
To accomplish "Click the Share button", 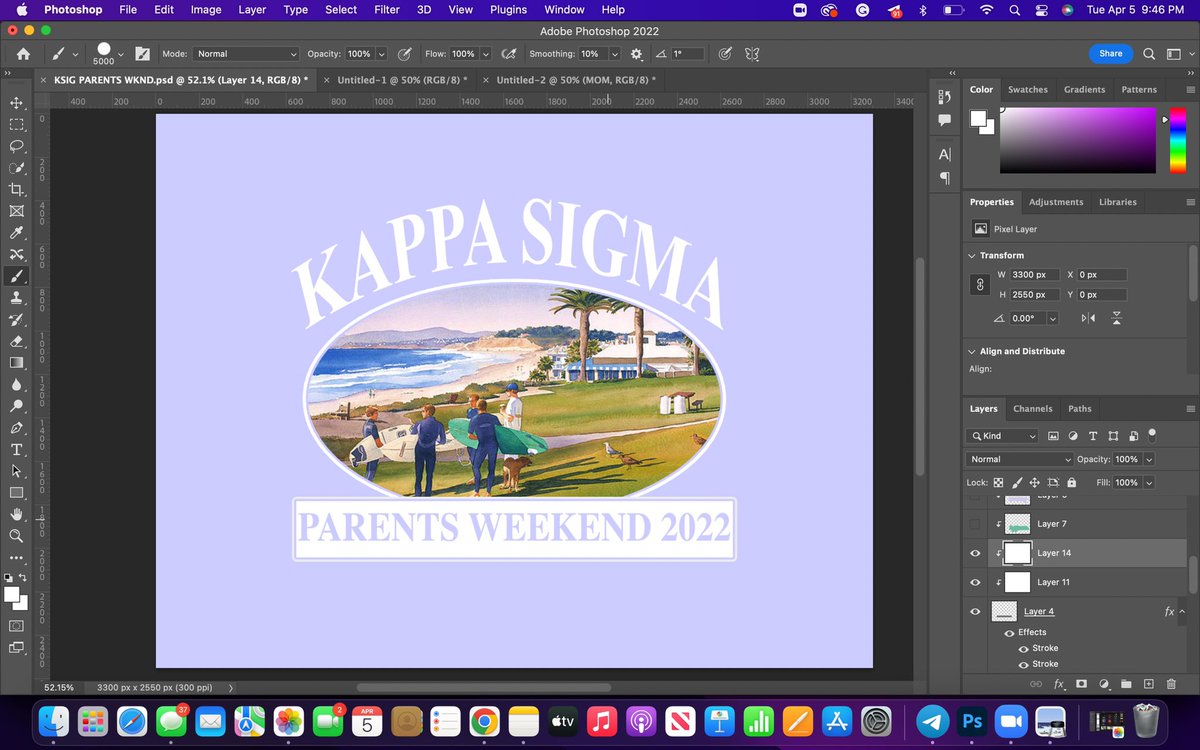I will 1110,54.
